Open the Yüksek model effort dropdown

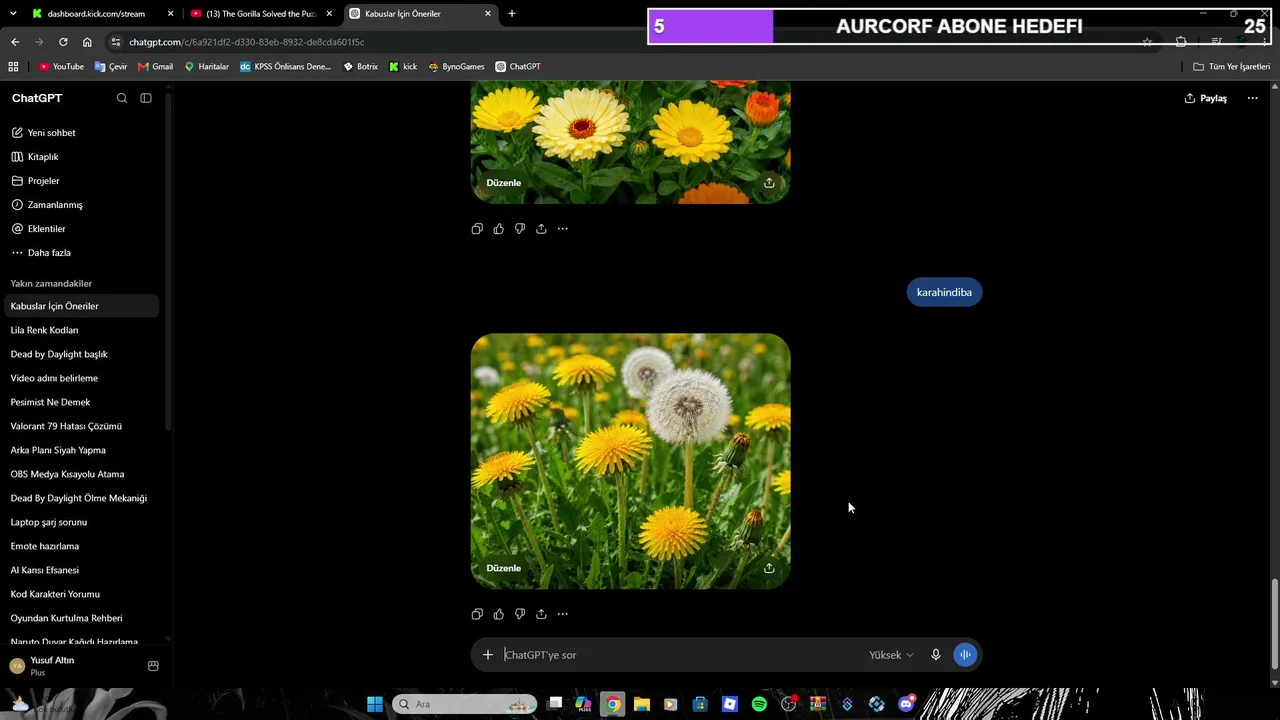pos(891,655)
